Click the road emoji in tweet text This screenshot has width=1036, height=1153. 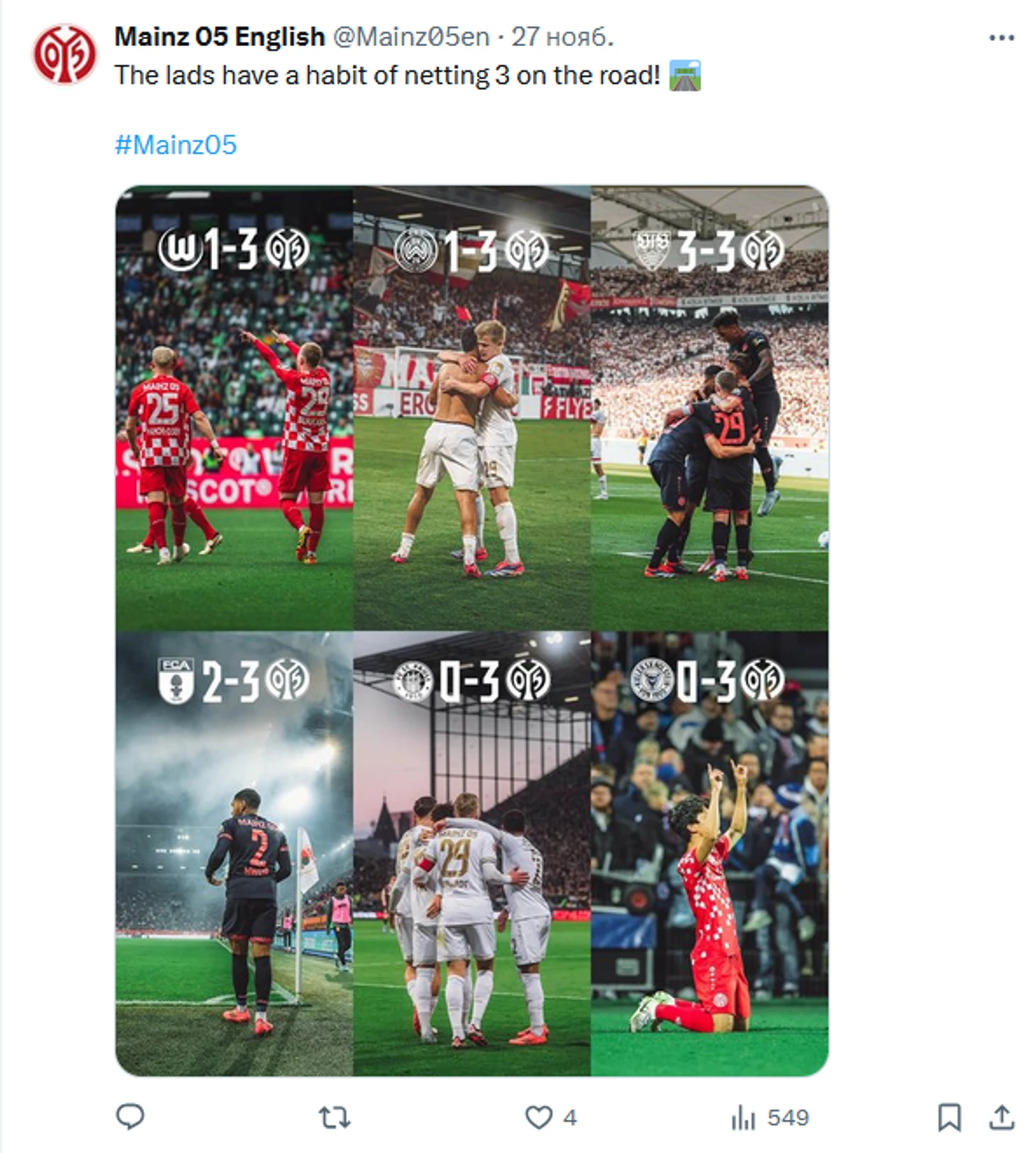(685, 75)
